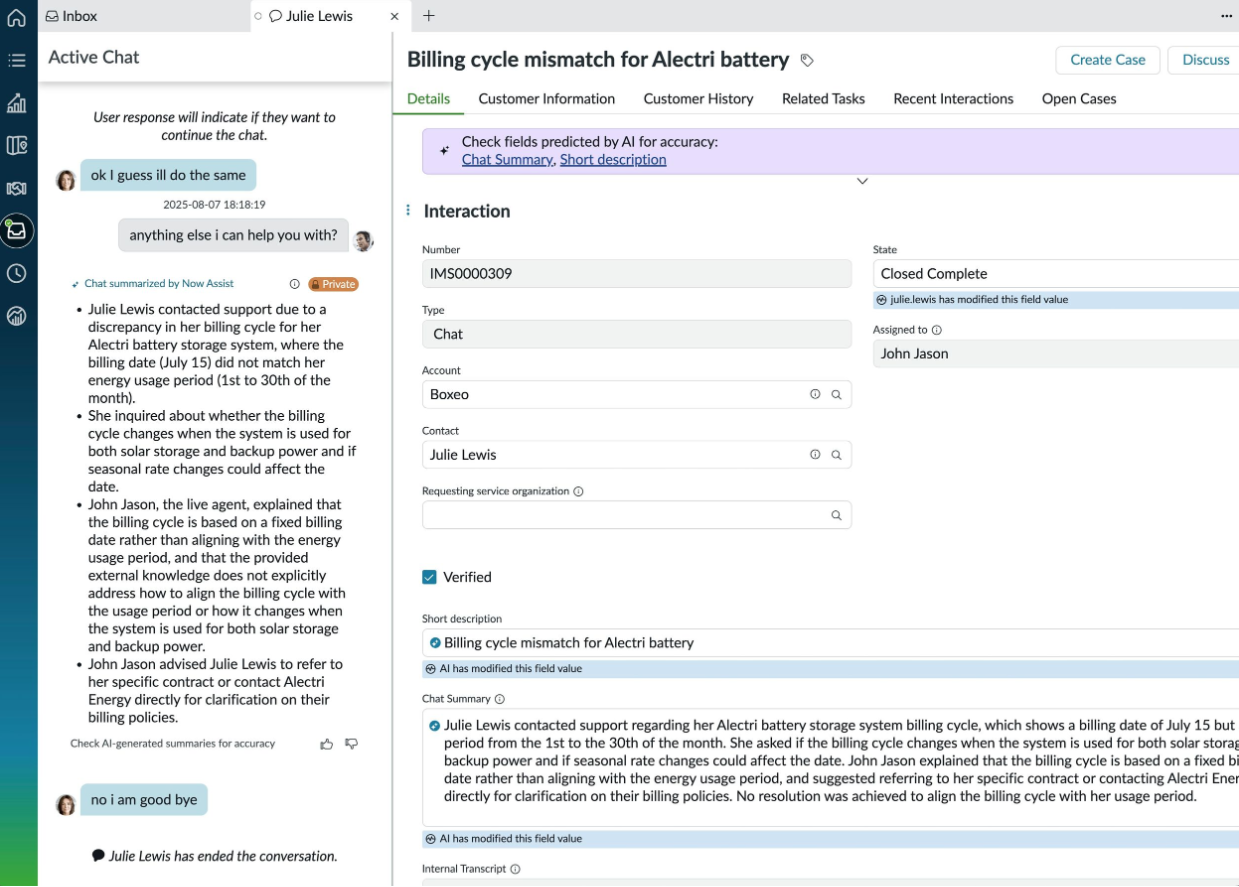Close the Julie Lewis tab
The height and width of the screenshot is (887, 1239).
[394, 16]
